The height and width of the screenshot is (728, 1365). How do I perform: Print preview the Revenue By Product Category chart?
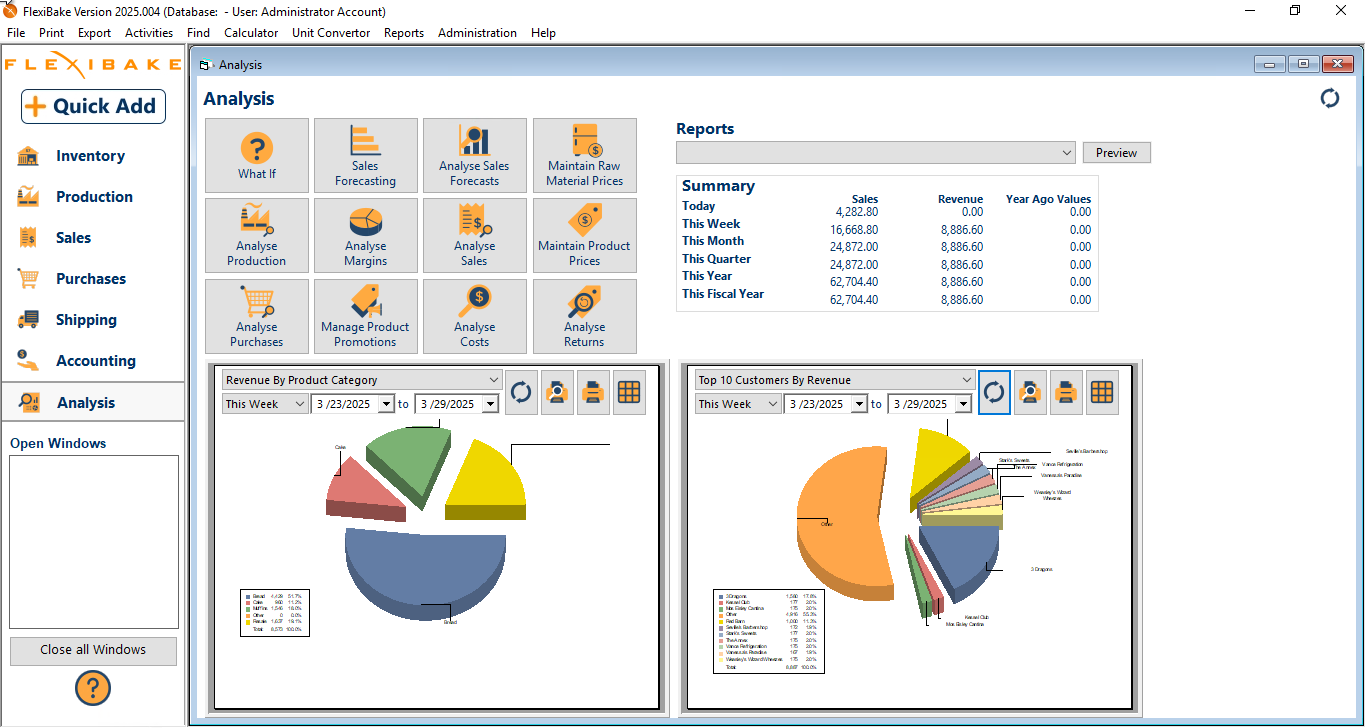click(558, 392)
